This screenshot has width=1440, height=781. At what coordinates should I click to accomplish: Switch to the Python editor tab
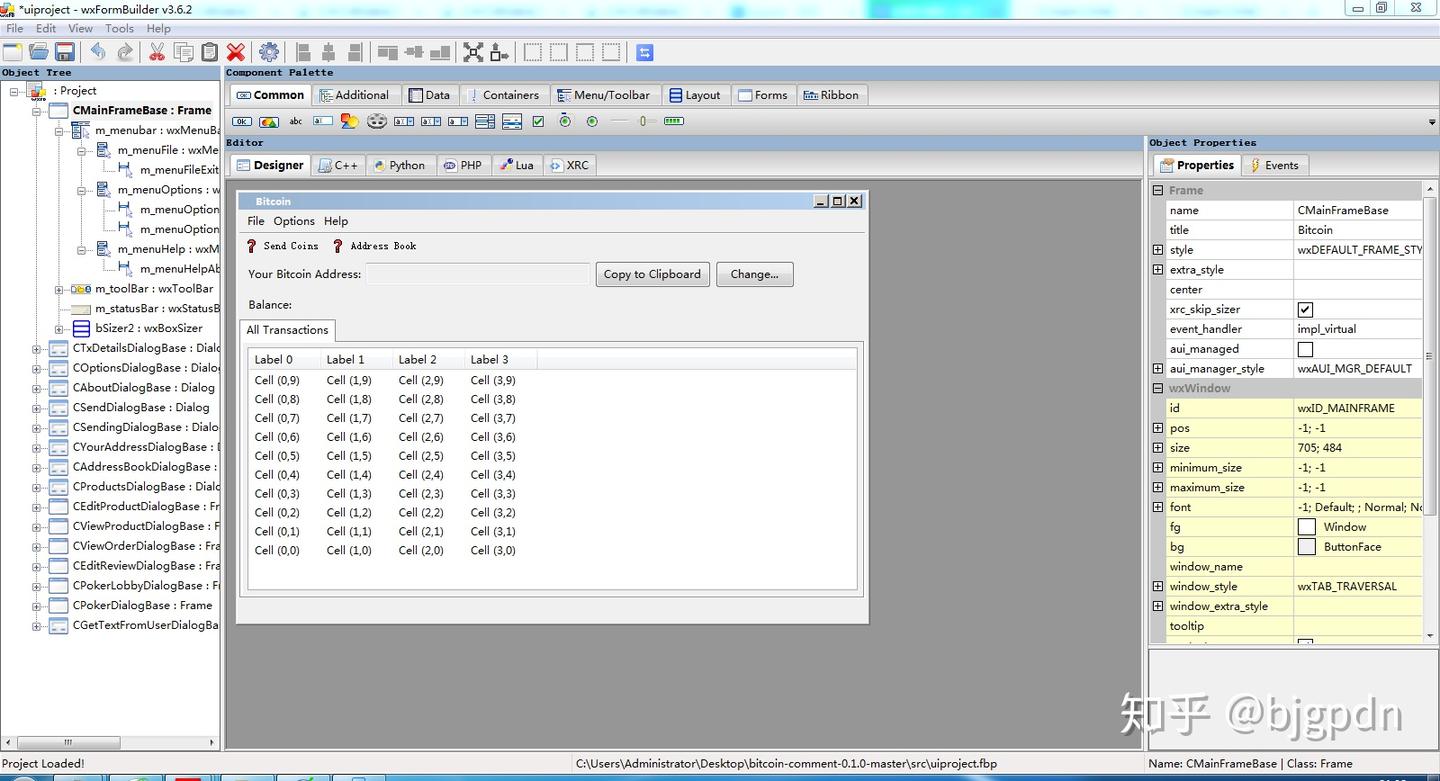(399, 165)
